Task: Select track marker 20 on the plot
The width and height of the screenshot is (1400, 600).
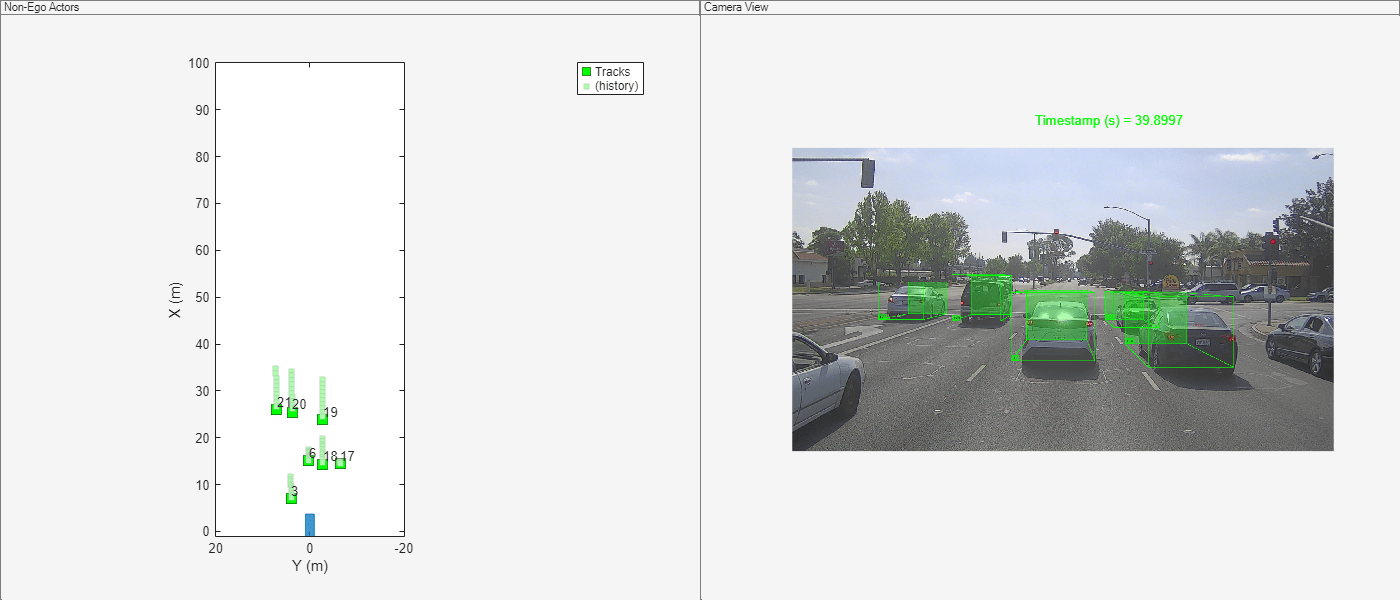Action: coord(293,413)
